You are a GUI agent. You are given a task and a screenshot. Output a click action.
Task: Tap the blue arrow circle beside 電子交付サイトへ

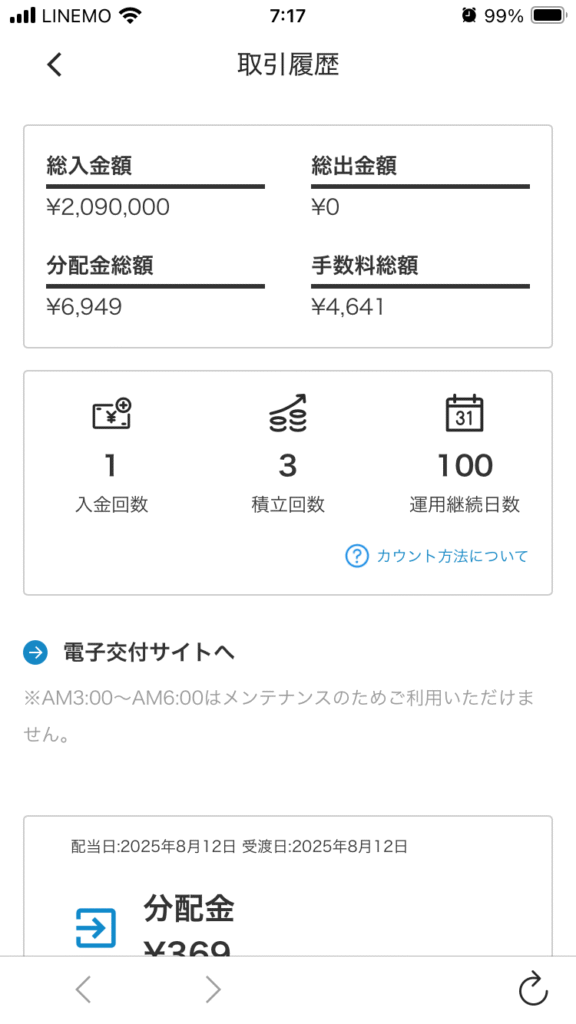coord(35,652)
